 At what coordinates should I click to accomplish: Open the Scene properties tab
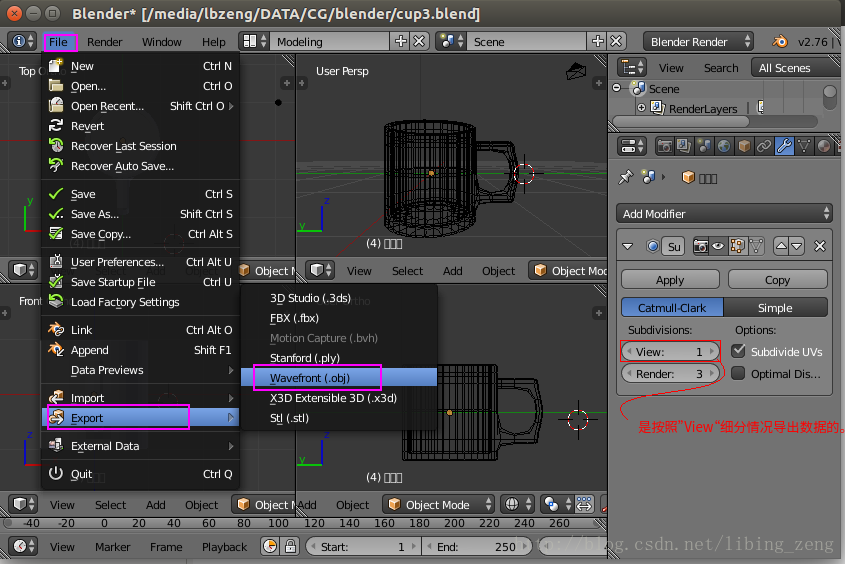[704, 146]
